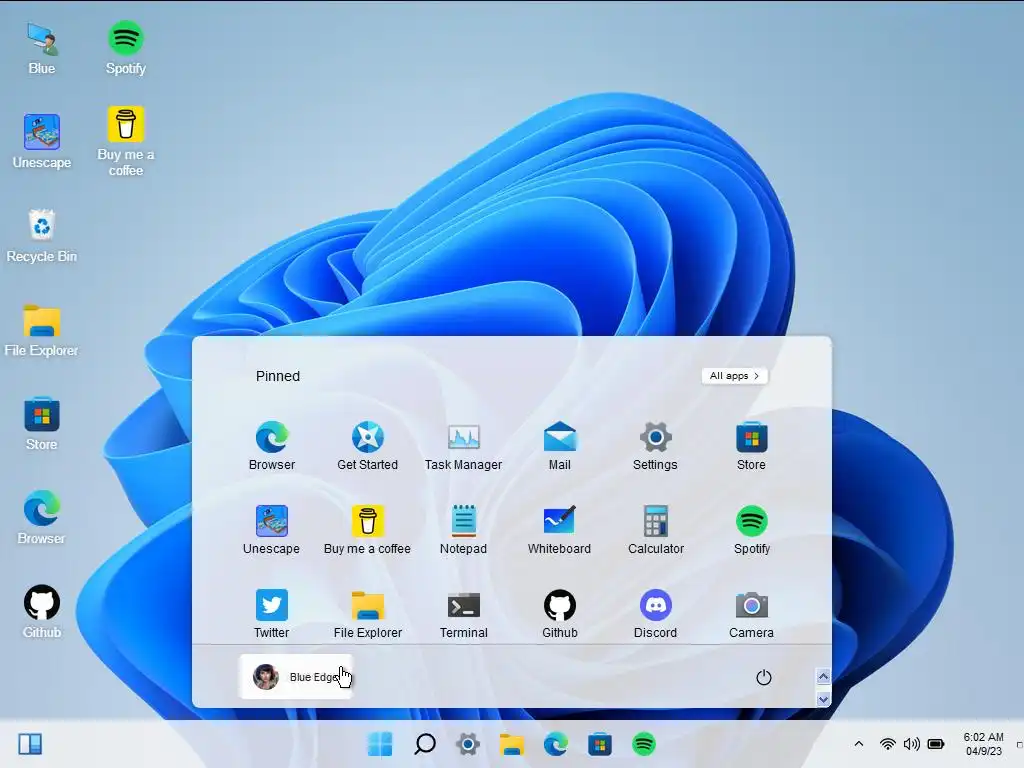Select the Store desktop shortcut
This screenshot has width=1024, height=768.
point(42,424)
